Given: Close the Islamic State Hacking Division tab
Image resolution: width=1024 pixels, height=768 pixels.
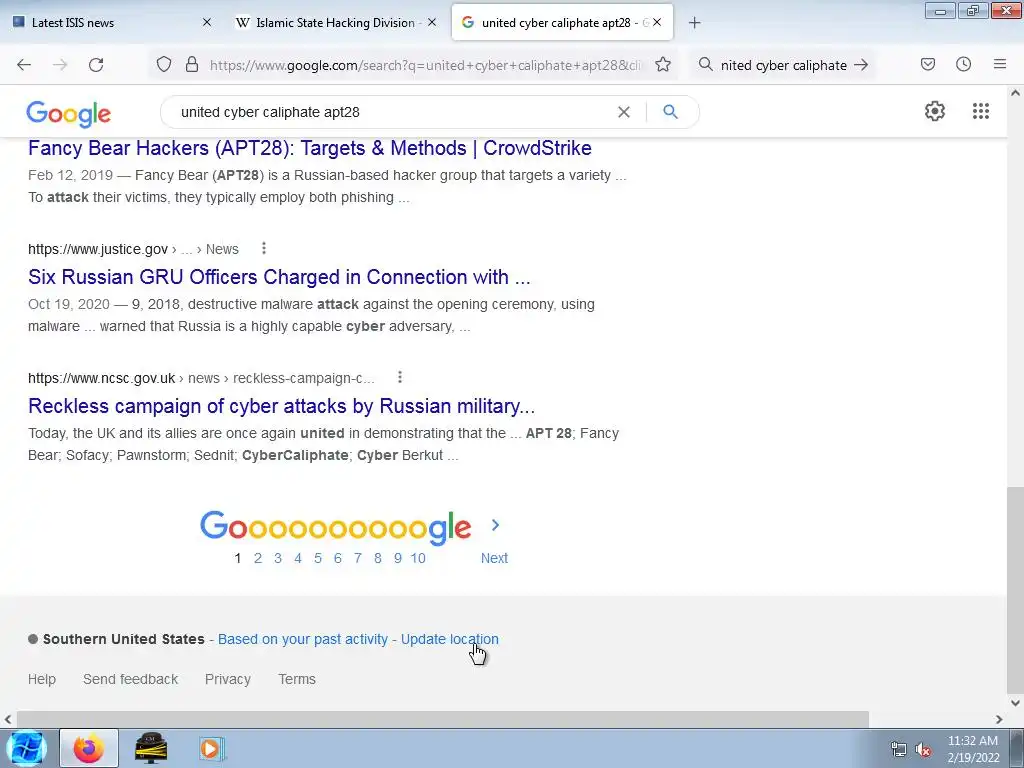Looking at the screenshot, I should click(432, 23).
